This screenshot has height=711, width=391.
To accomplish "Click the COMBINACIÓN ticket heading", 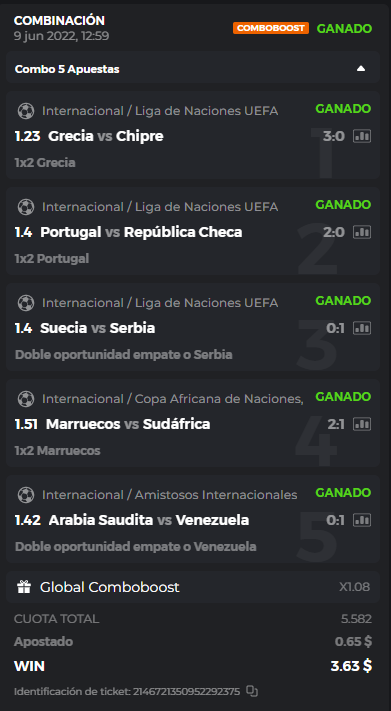I will (x=59, y=20).
